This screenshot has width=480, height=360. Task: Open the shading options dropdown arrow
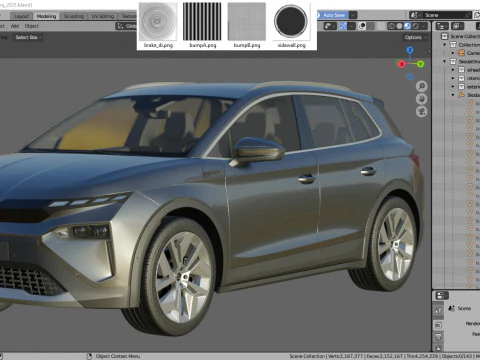424,26
